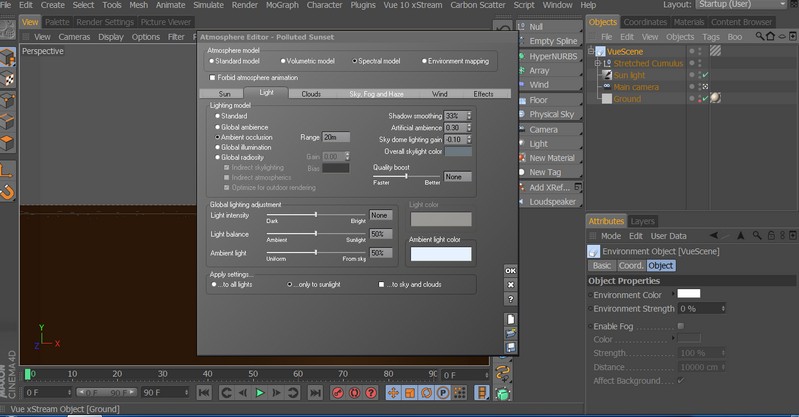This screenshot has height=417, width=799.
Task: Open the Sky, Fog and Haze tab
Action: tap(376, 94)
